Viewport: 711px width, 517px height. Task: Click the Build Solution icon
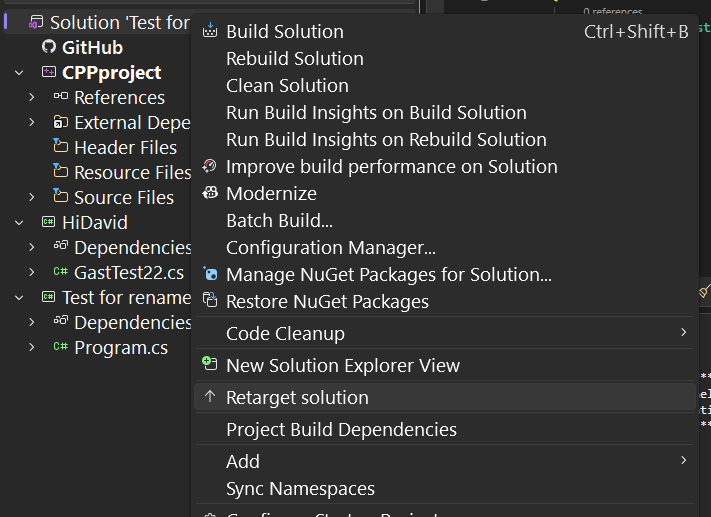209,30
